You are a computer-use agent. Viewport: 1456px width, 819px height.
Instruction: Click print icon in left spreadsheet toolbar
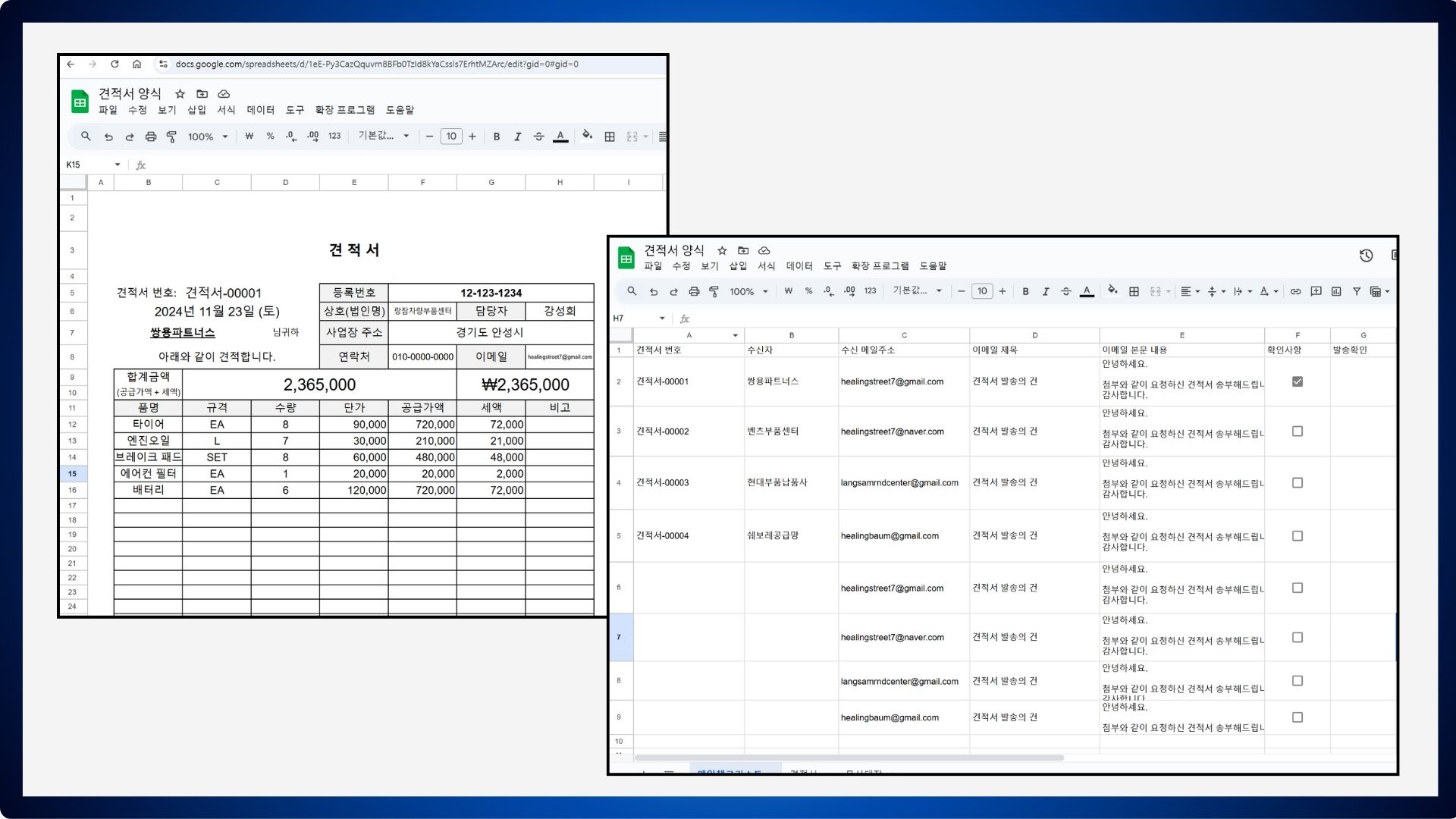click(x=150, y=136)
